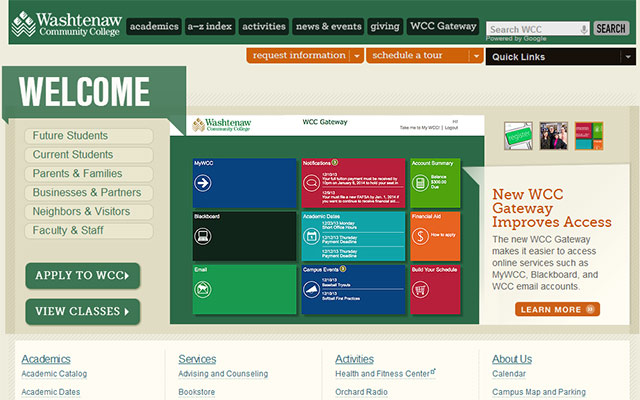Click Take me to My WCC! link
The width and height of the screenshot is (640, 400).
tap(420, 128)
